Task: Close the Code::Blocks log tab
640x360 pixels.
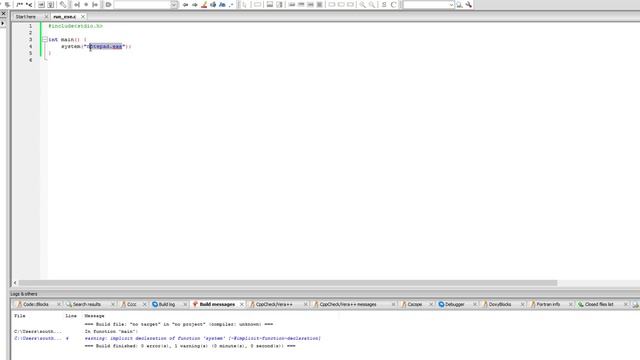Action: (x=59, y=304)
